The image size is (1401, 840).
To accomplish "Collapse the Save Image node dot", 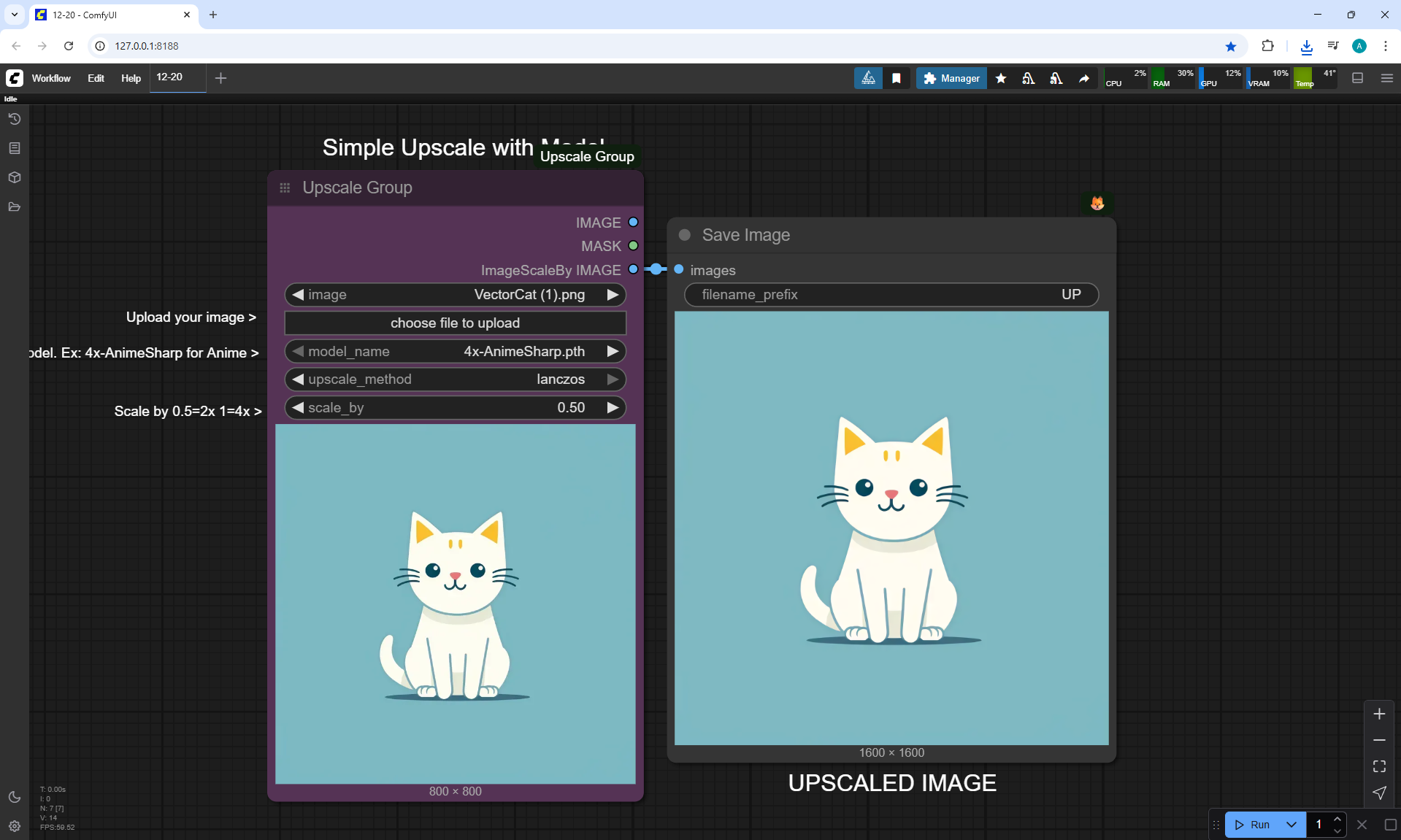I will (685, 235).
